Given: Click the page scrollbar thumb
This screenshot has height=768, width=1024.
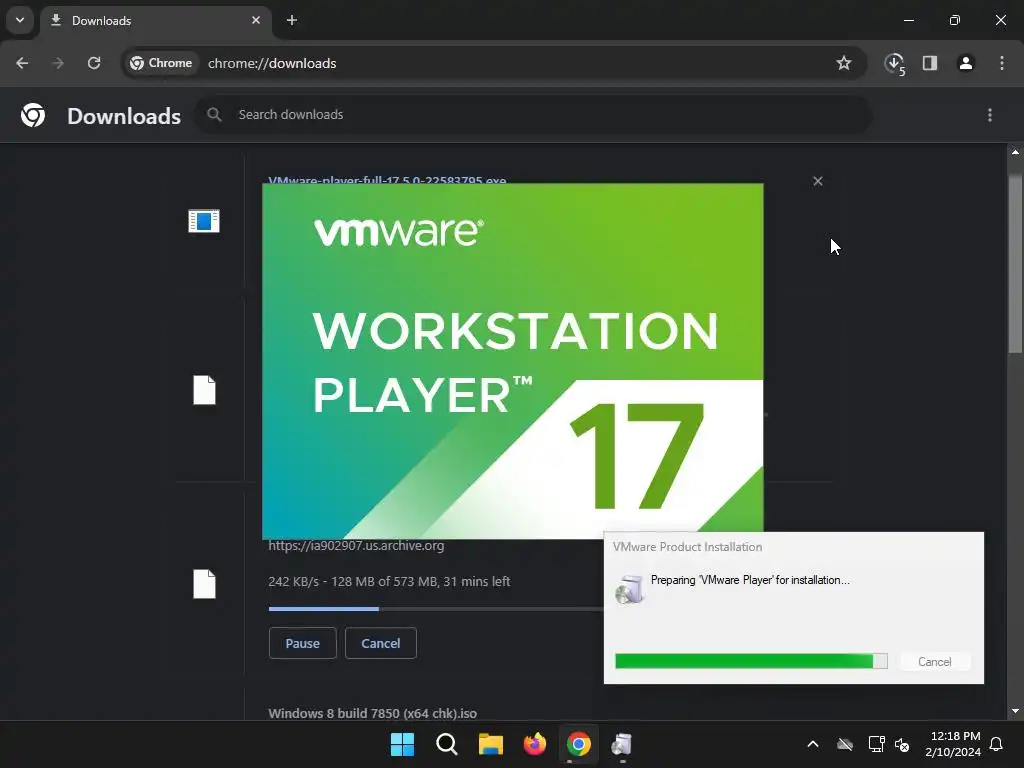Looking at the screenshot, I should 1015,264.
